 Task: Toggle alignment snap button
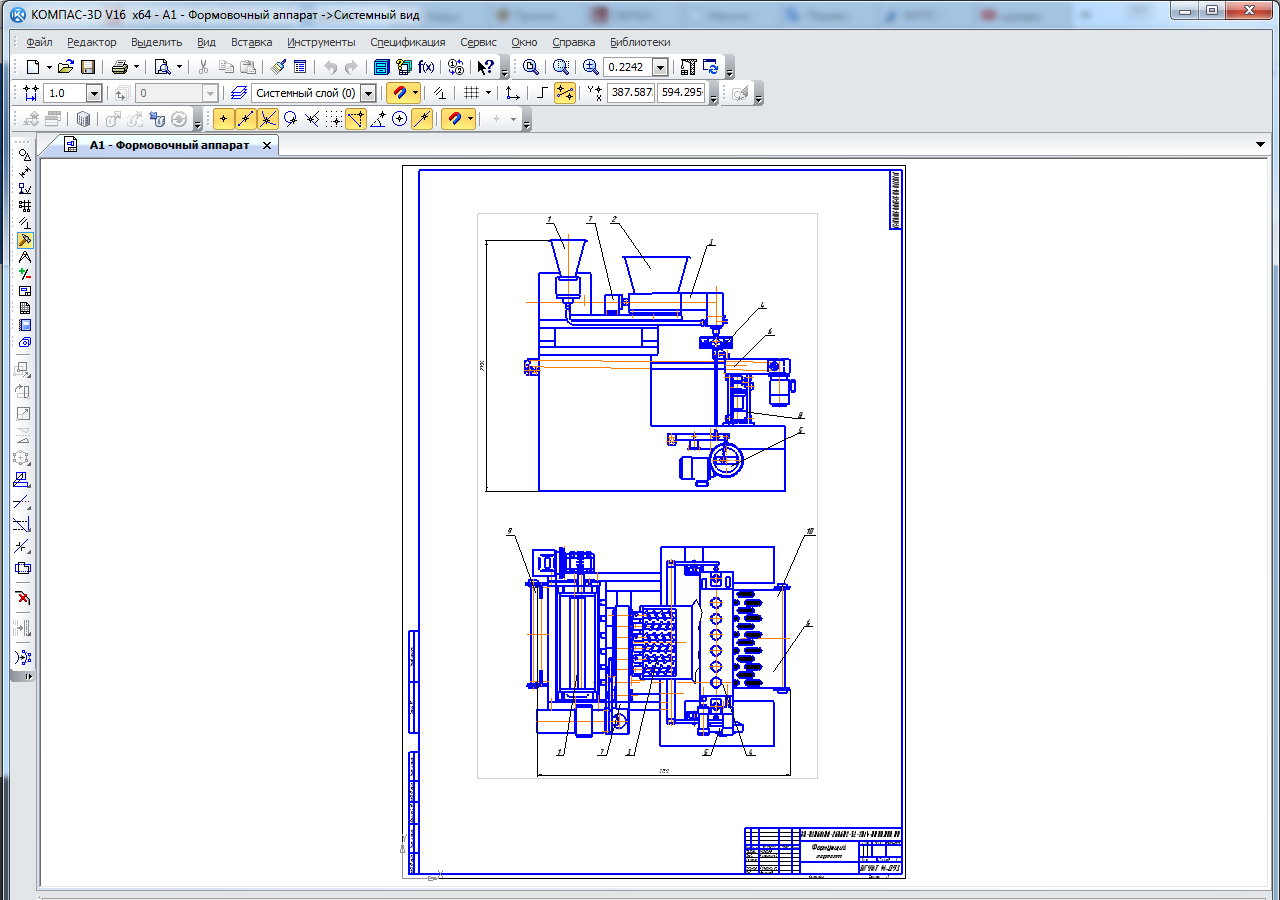click(356, 119)
